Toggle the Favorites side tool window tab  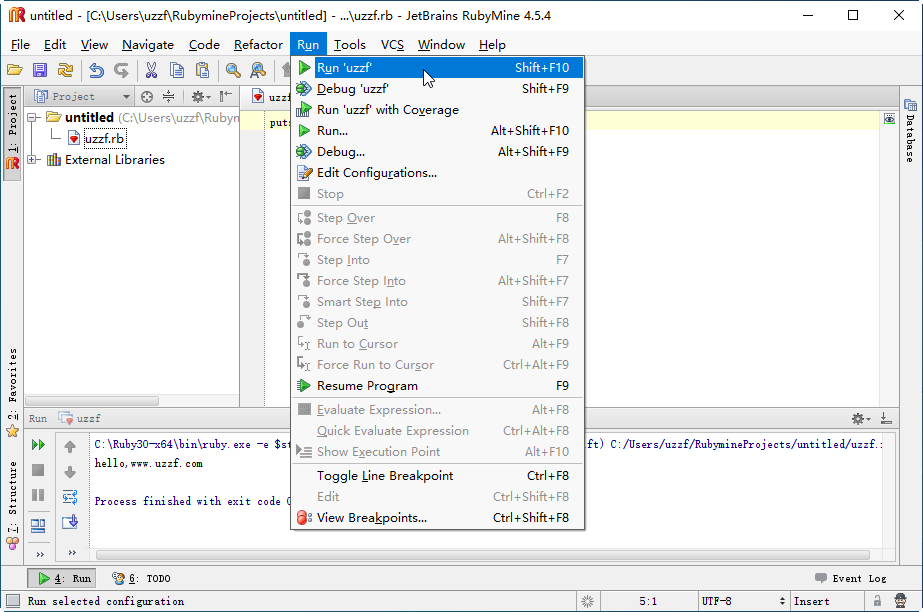(x=12, y=393)
